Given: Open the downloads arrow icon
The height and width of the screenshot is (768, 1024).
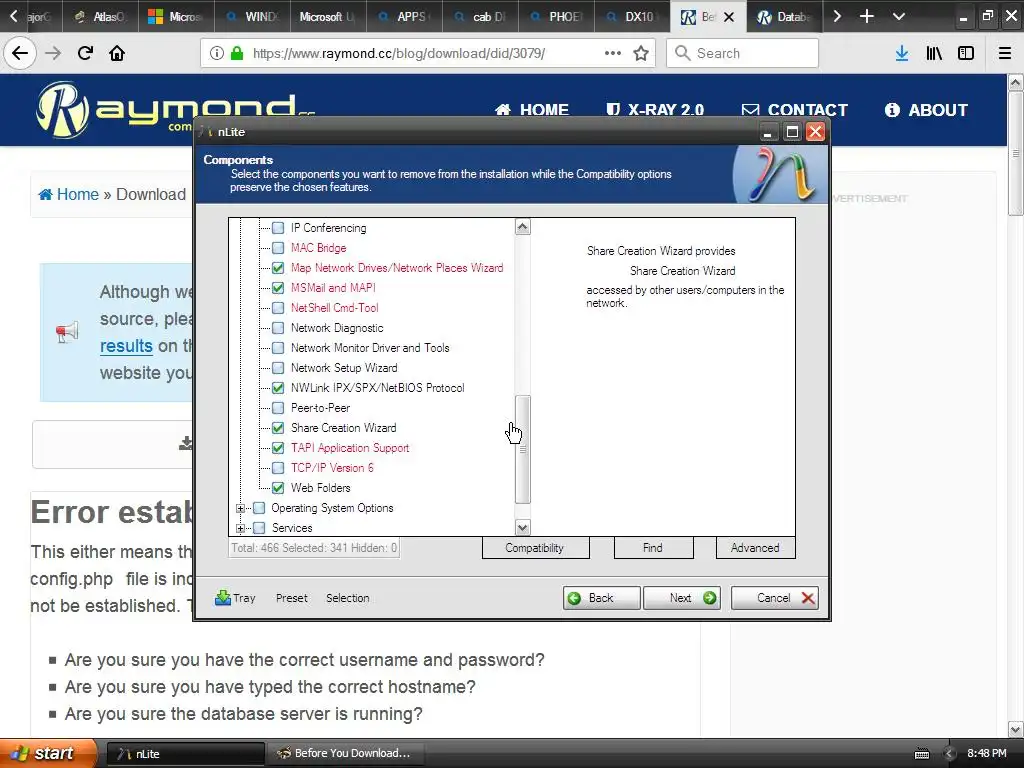Looking at the screenshot, I should point(902,53).
